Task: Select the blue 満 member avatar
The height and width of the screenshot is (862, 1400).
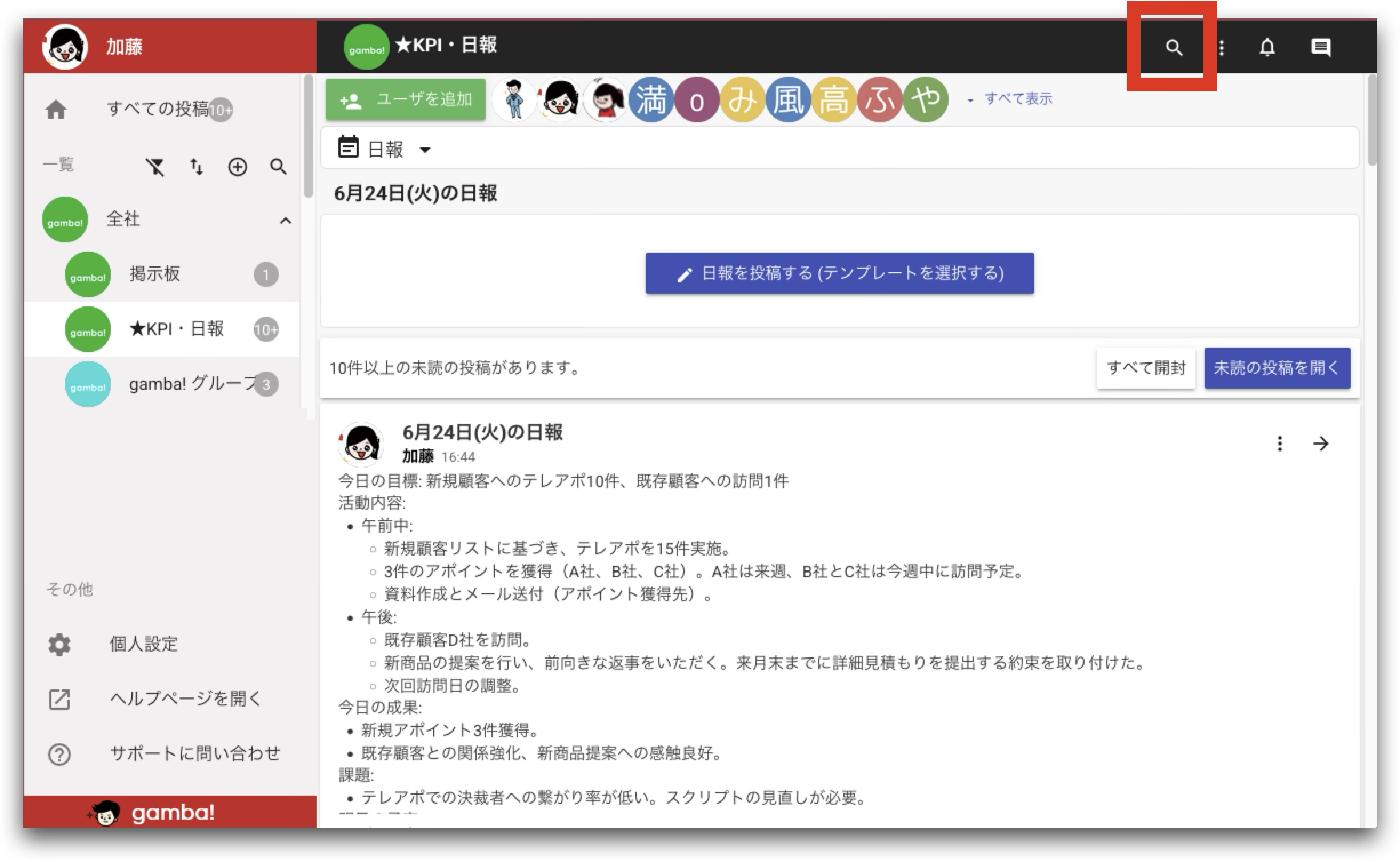Action: 651,99
